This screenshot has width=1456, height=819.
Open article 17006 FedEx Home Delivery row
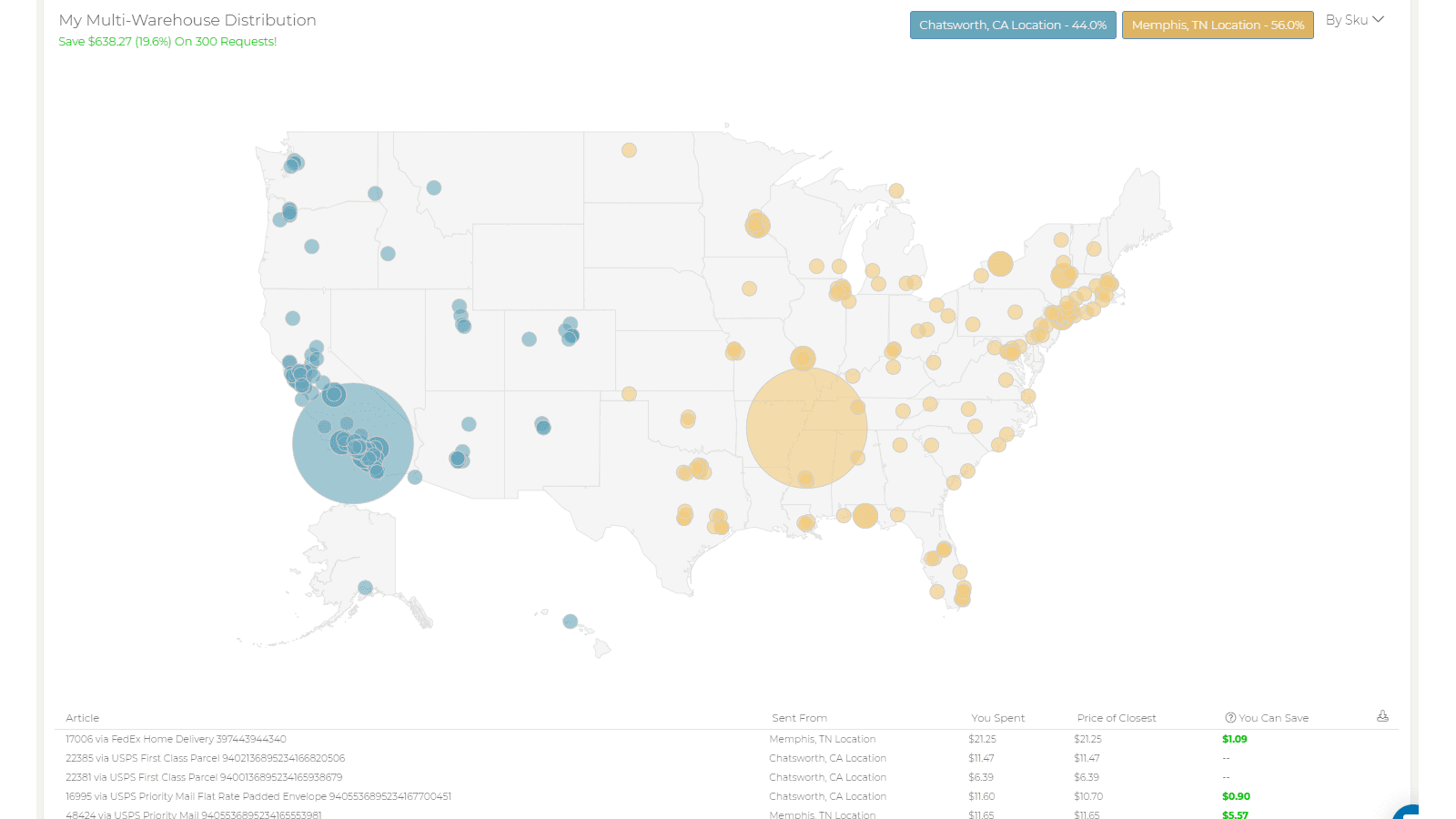tap(176, 739)
